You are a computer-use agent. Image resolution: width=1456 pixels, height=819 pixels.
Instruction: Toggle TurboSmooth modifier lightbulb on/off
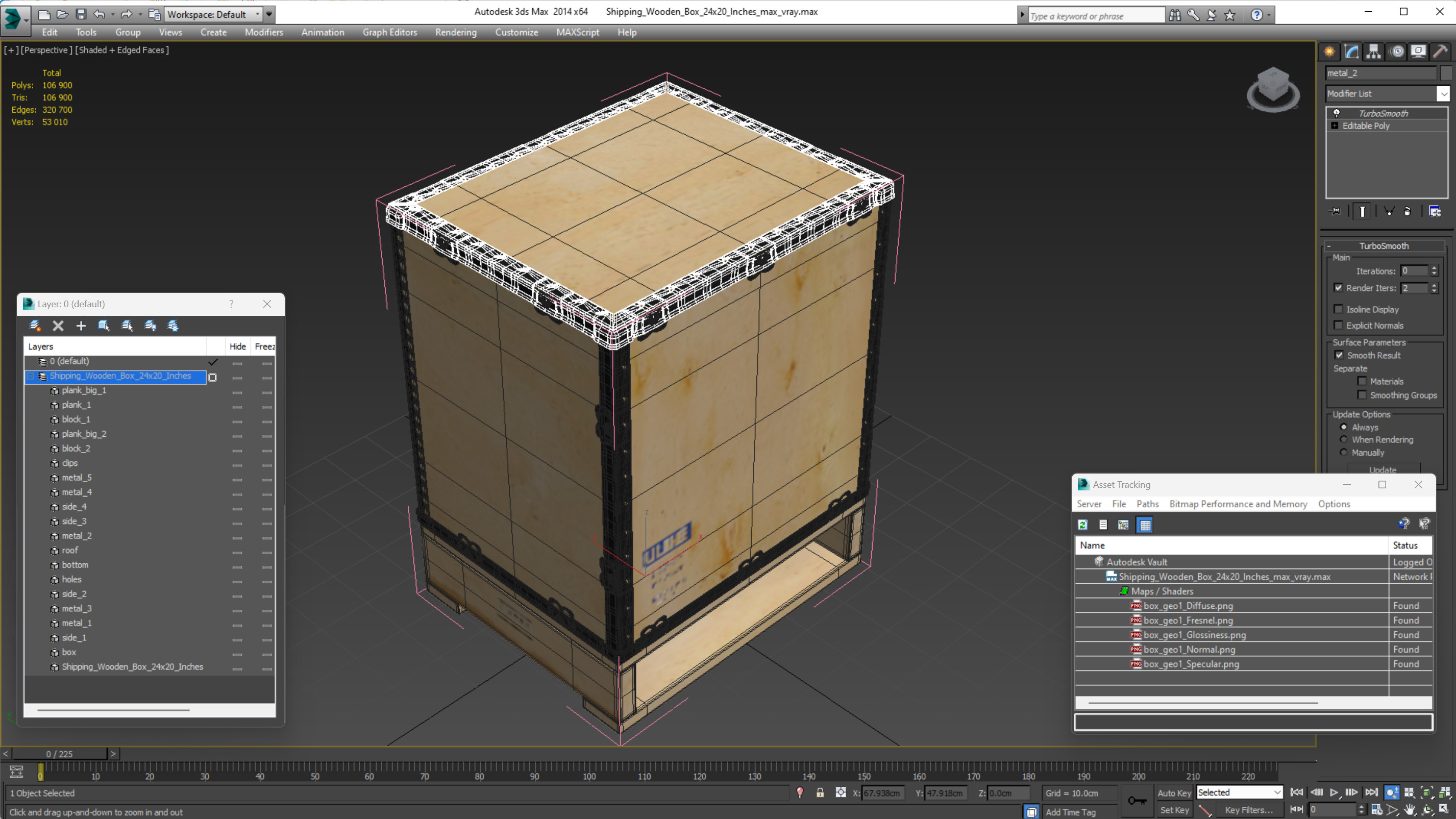1336,113
